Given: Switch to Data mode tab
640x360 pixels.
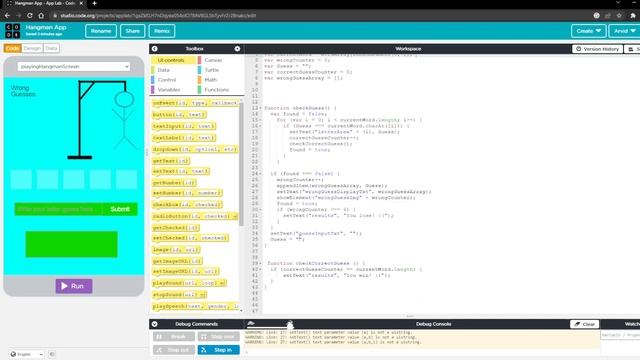Looking at the screenshot, I should coord(51,48).
